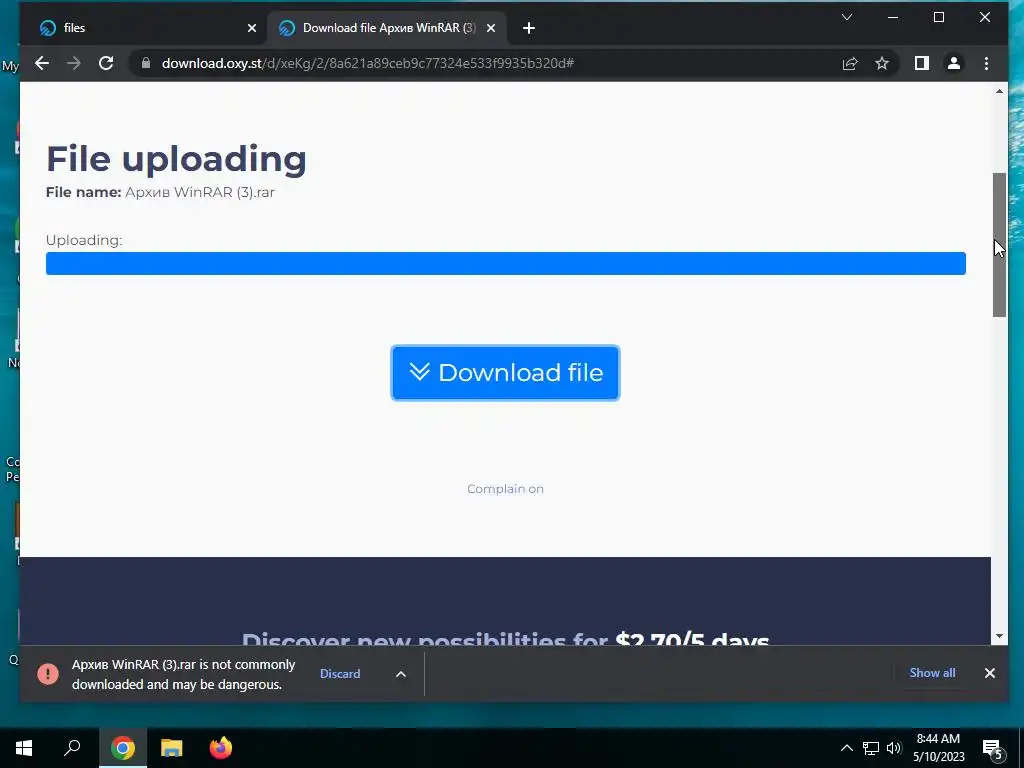Viewport: 1024px width, 768px height.
Task: Open the Windows Start menu
Action: click(24, 748)
